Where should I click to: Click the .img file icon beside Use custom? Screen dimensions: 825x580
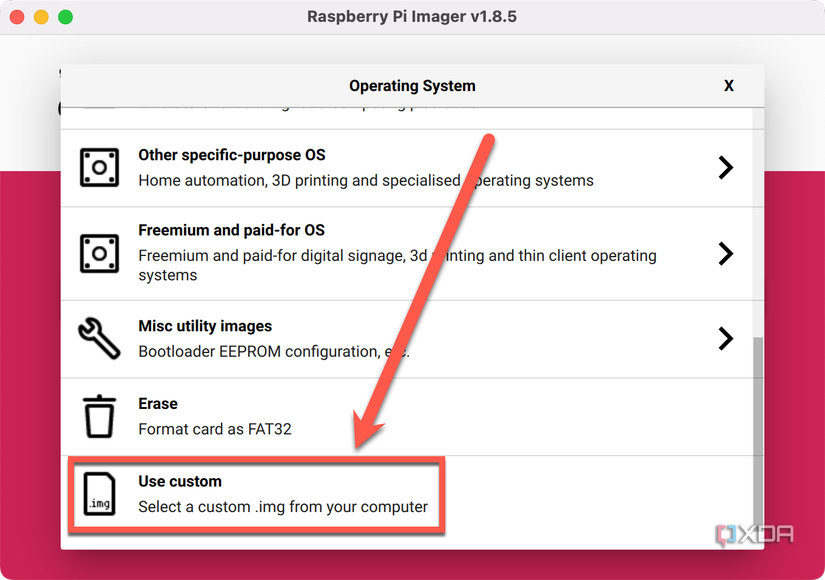[99, 494]
